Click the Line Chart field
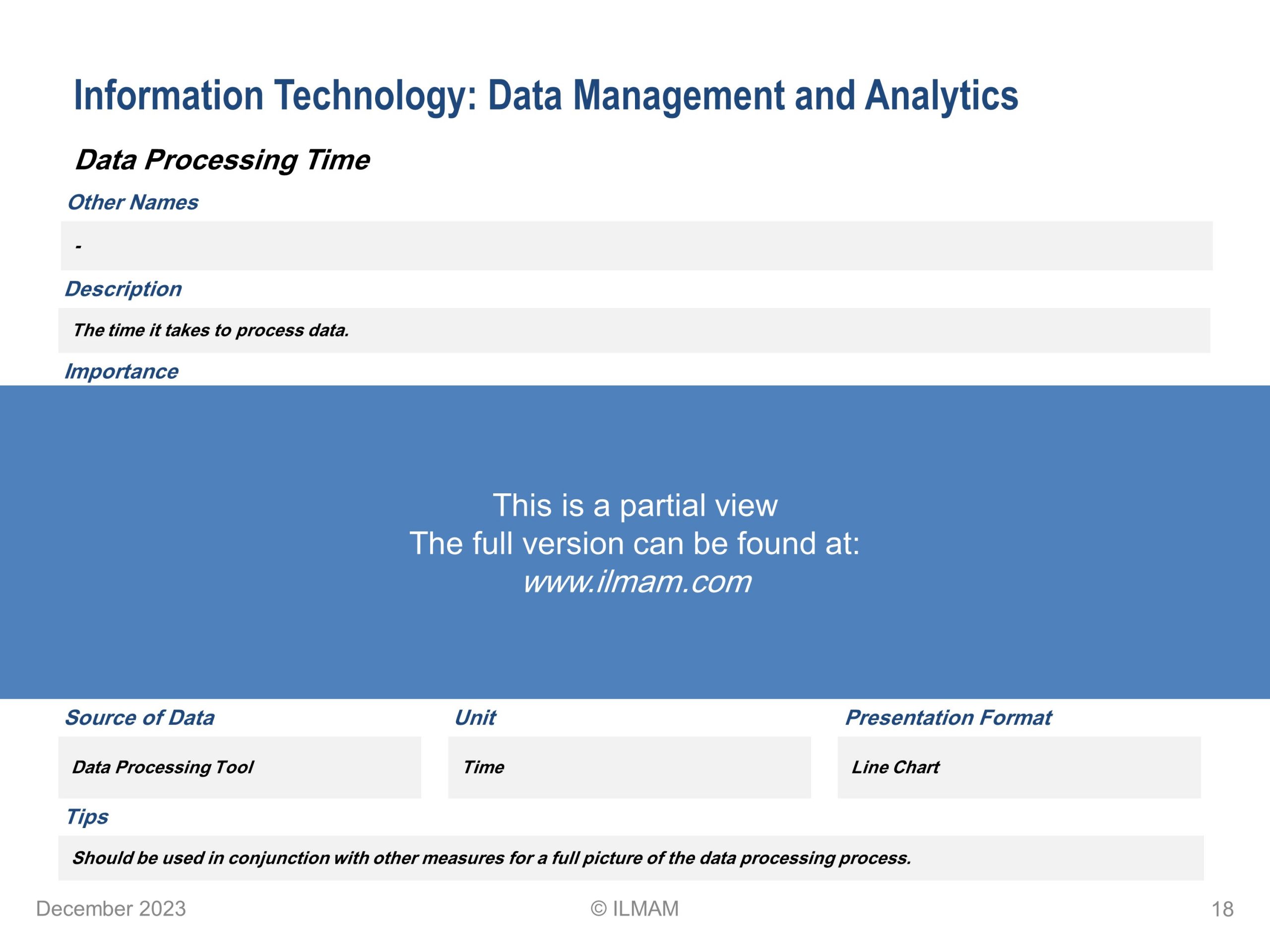The image size is (1270, 952). (x=1019, y=768)
